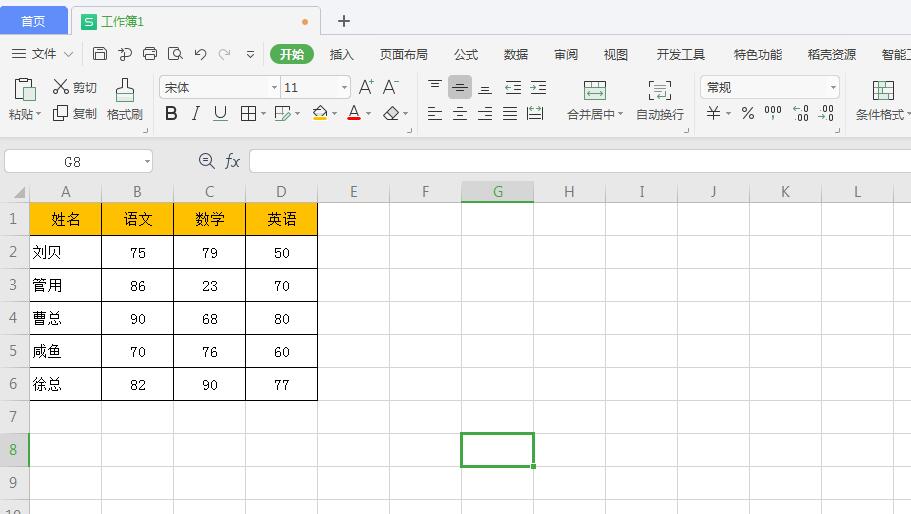Open the 文件 file menu
The width and height of the screenshot is (911, 514).
coord(42,54)
